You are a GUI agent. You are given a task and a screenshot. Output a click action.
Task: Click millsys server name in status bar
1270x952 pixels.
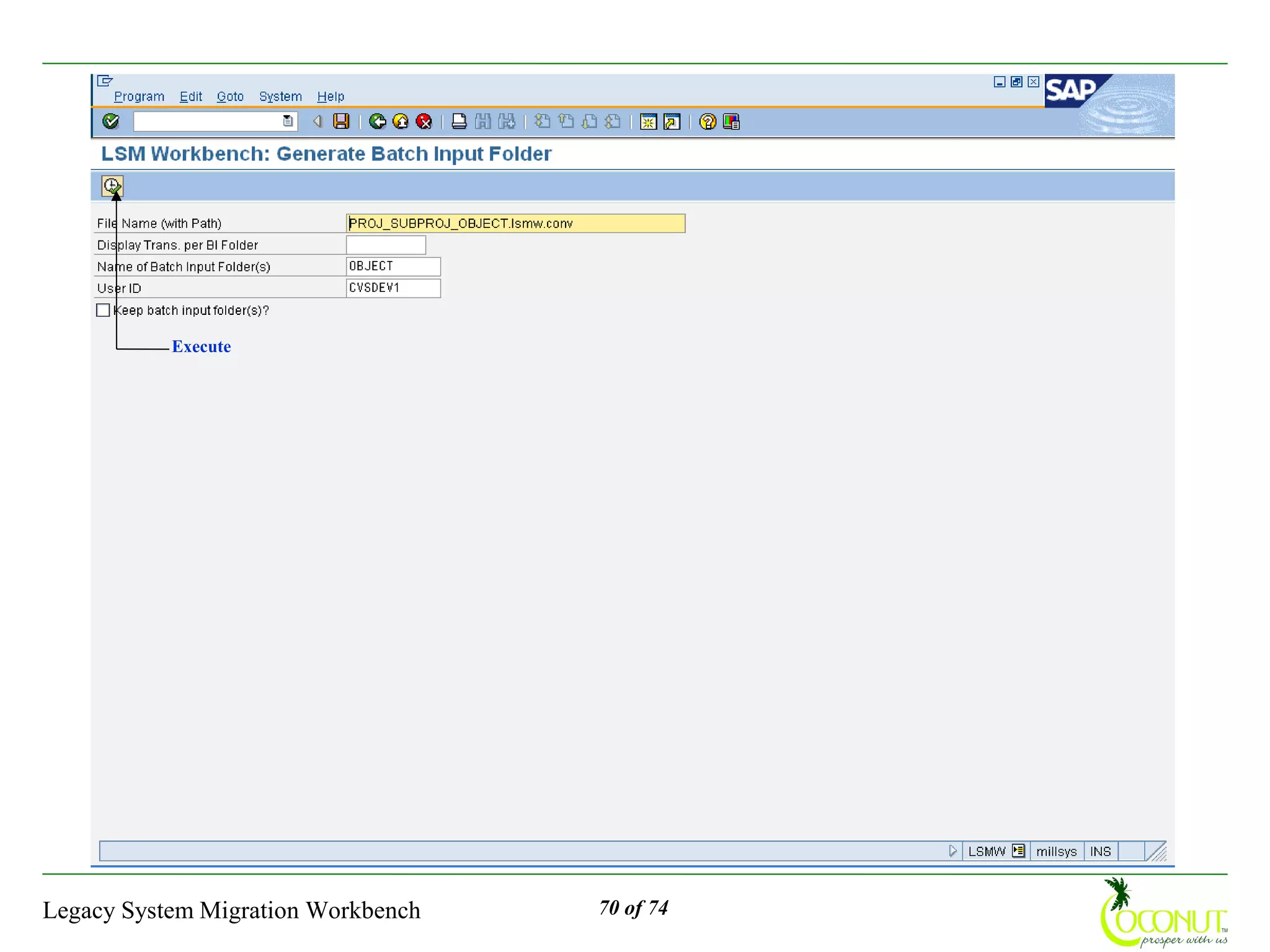click(x=1056, y=851)
